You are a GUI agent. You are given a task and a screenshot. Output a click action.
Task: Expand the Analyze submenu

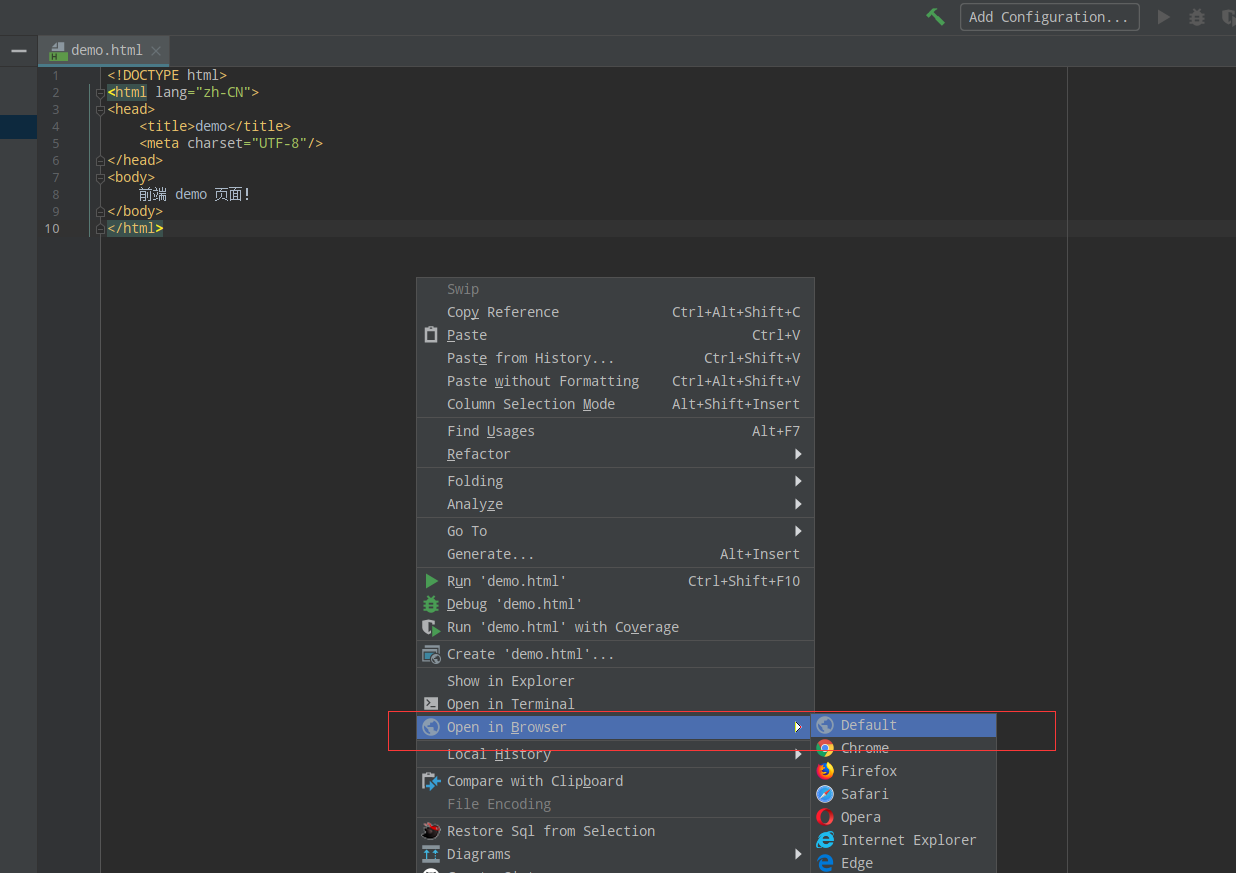[x=615, y=504]
